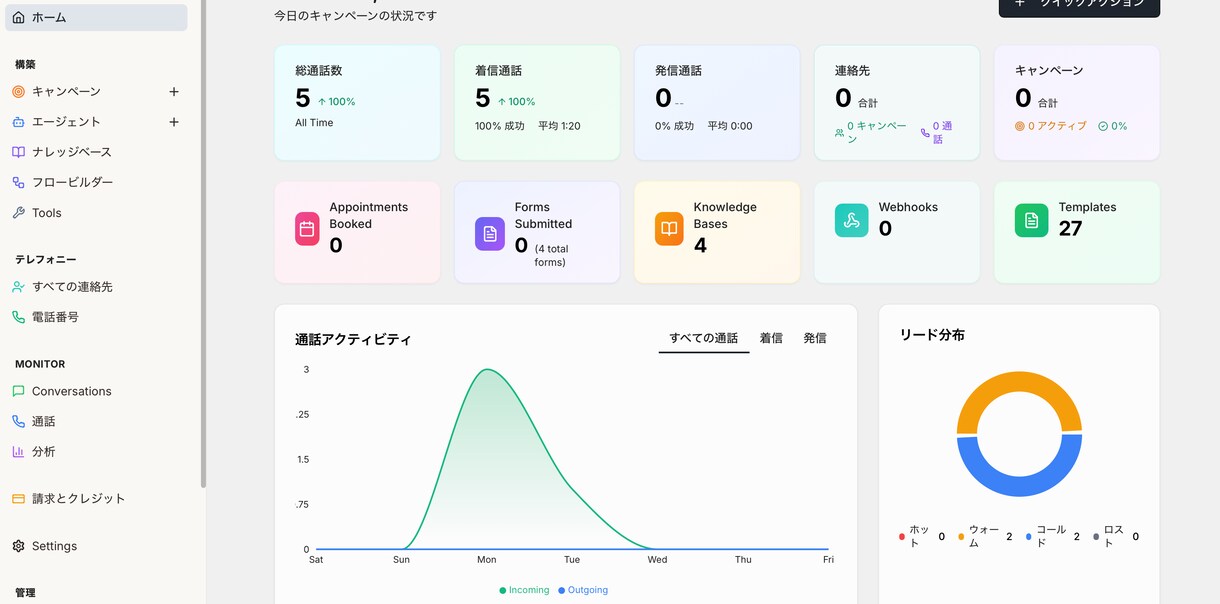Click the teal Webhooks icon
This screenshot has width=1220, height=604.
pyautogui.click(x=852, y=220)
